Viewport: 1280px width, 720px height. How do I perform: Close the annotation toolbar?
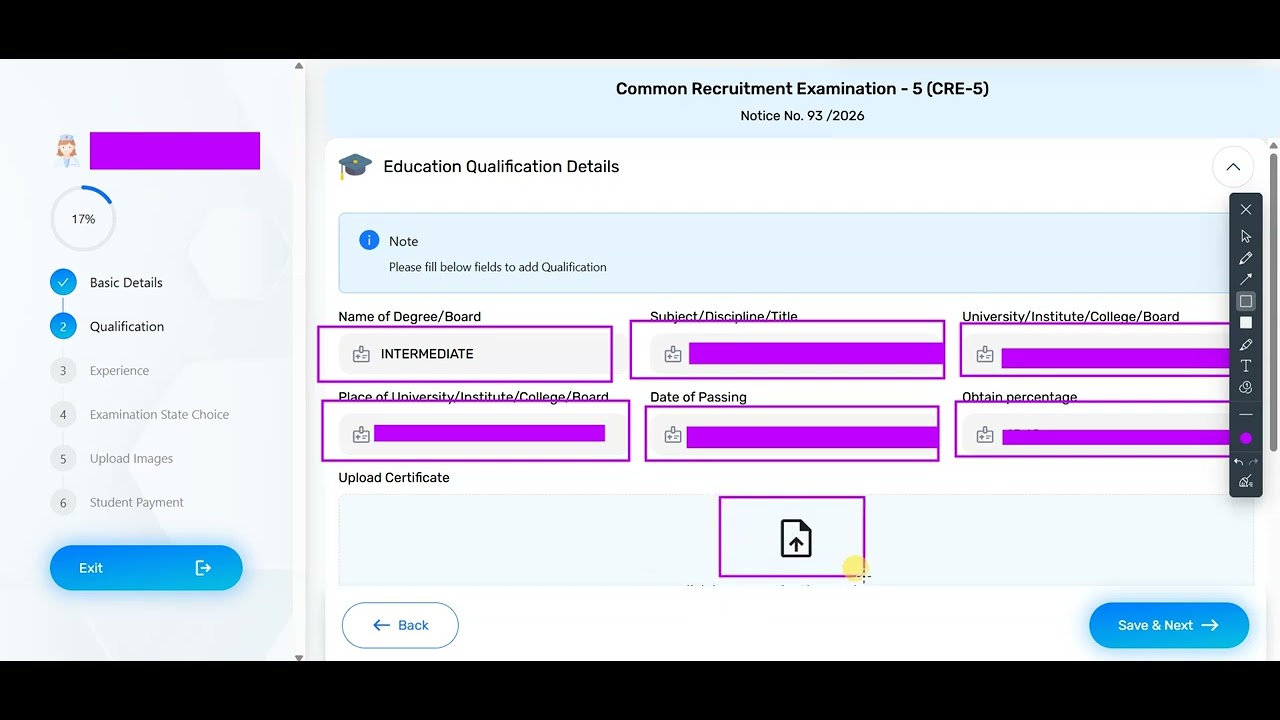pyautogui.click(x=1246, y=209)
